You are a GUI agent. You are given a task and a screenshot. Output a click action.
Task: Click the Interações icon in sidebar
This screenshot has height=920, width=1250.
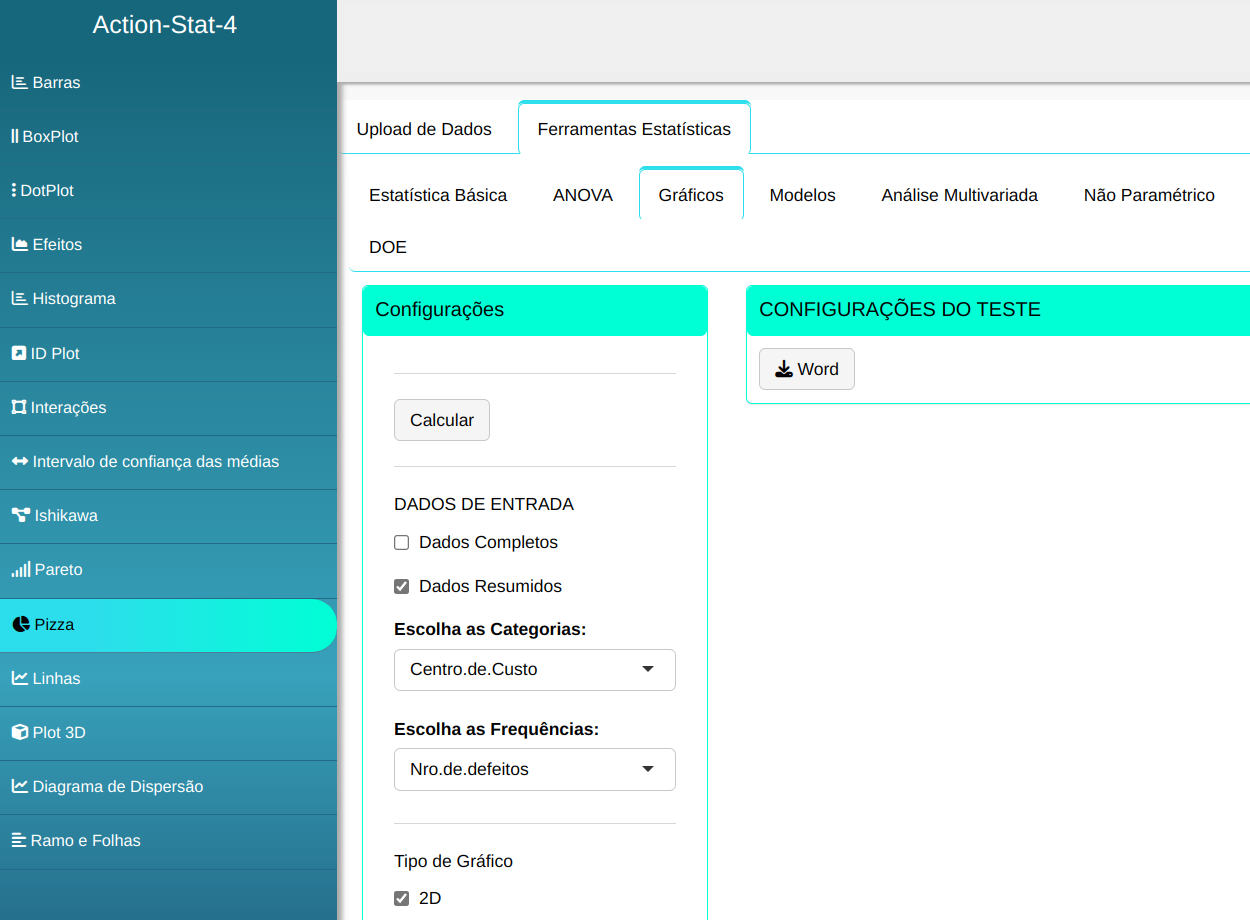point(18,408)
